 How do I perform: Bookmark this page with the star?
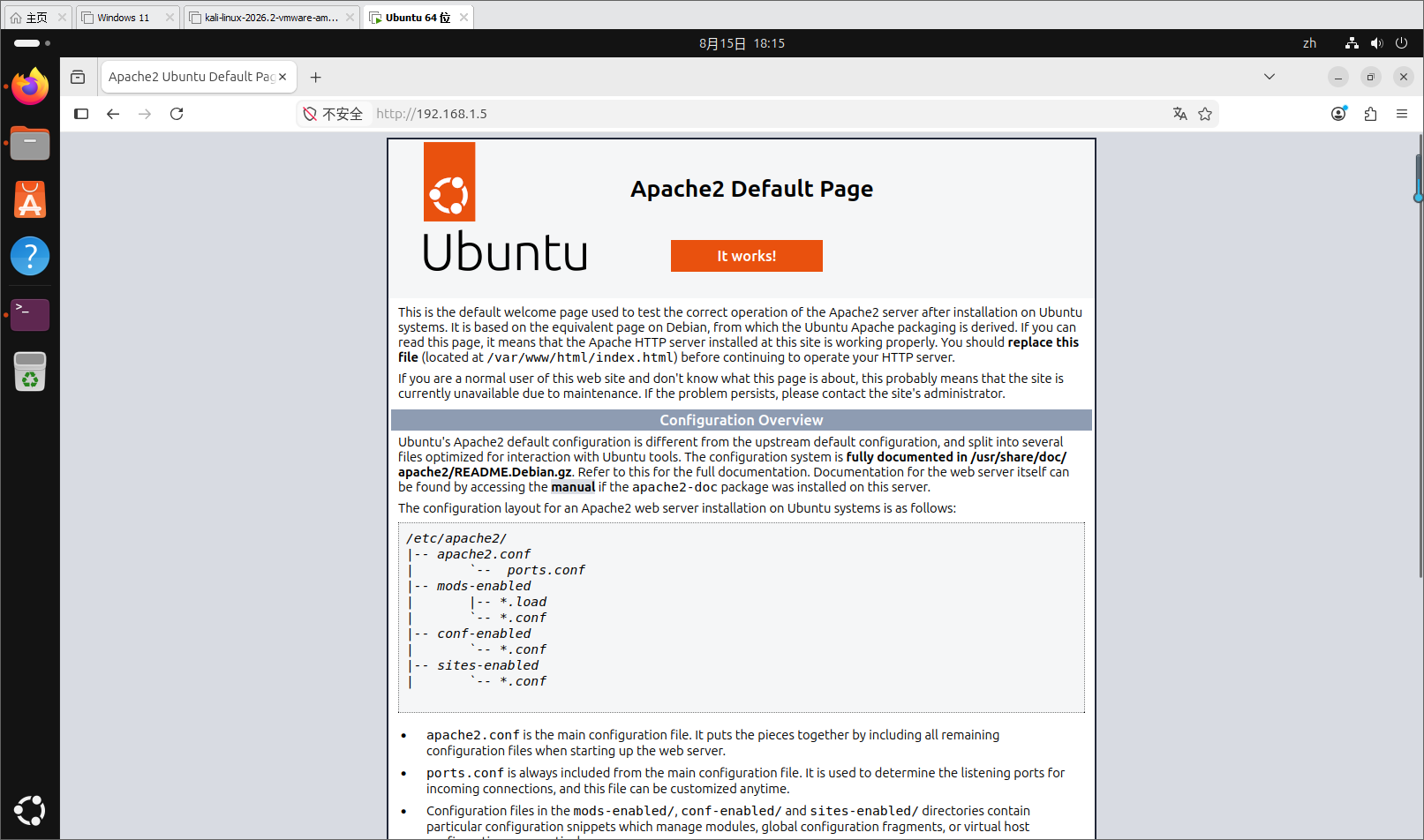pos(1205,114)
